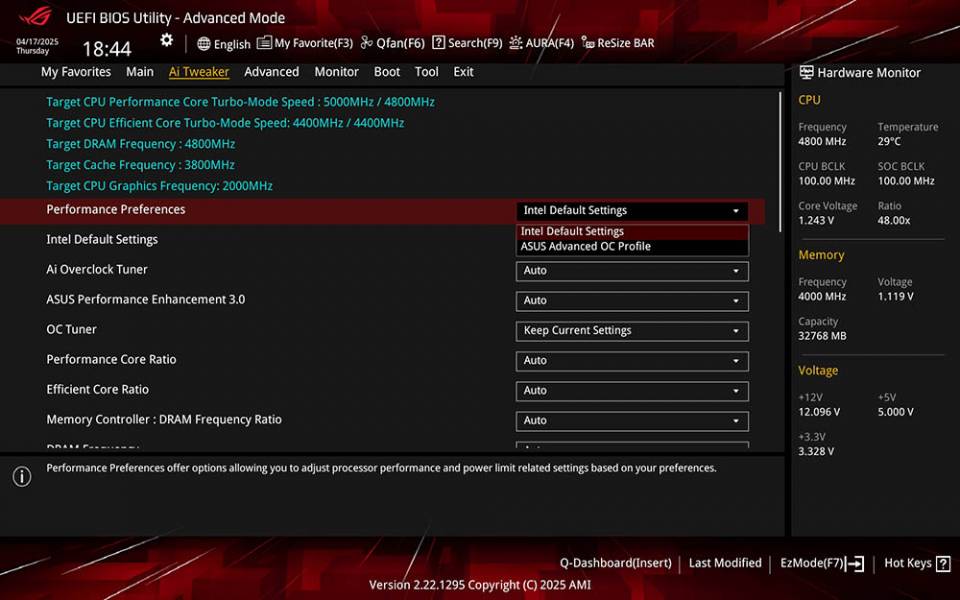Open the Tool tab
This screenshot has width=960, height=600.
pos(426,72)
